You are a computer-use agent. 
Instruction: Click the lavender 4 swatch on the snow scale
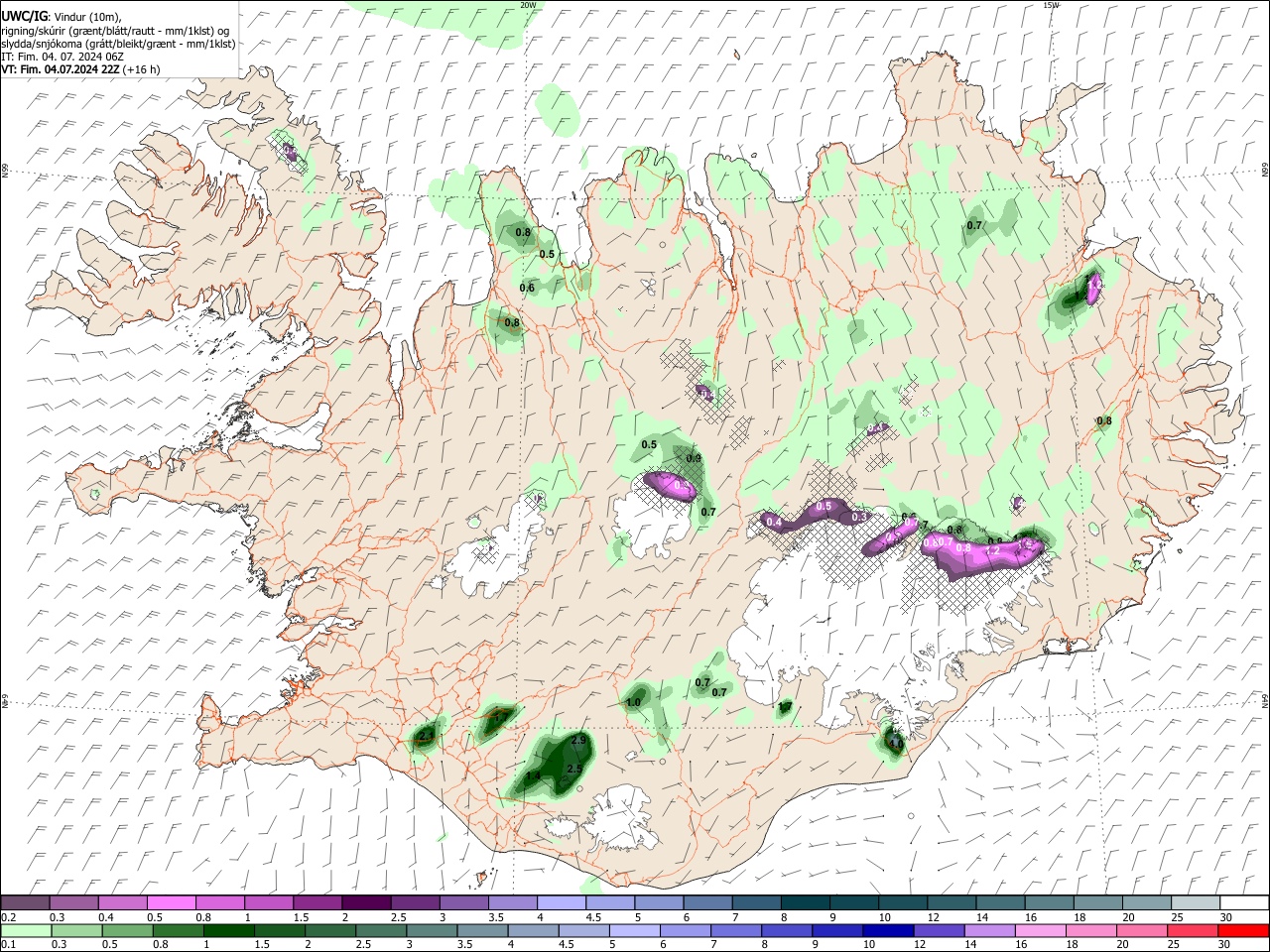tap(560, 903)
